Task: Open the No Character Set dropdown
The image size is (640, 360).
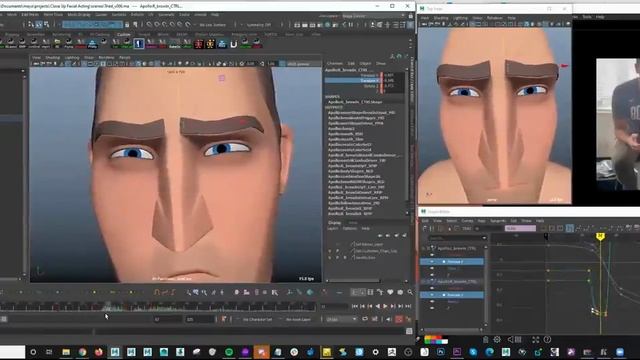Action: coord(258,319)
